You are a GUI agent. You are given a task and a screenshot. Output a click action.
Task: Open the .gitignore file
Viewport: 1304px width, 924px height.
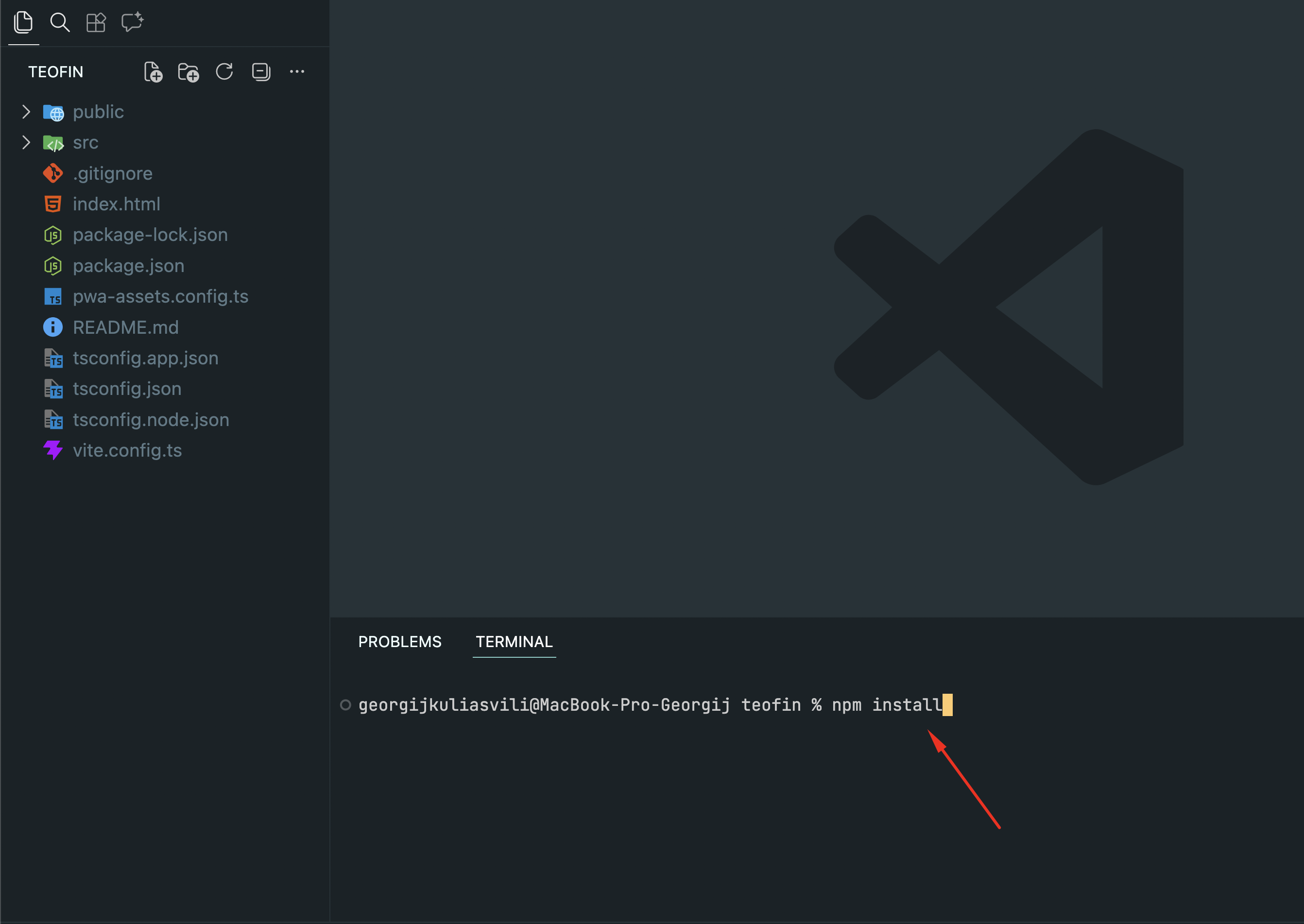point(113,173)
